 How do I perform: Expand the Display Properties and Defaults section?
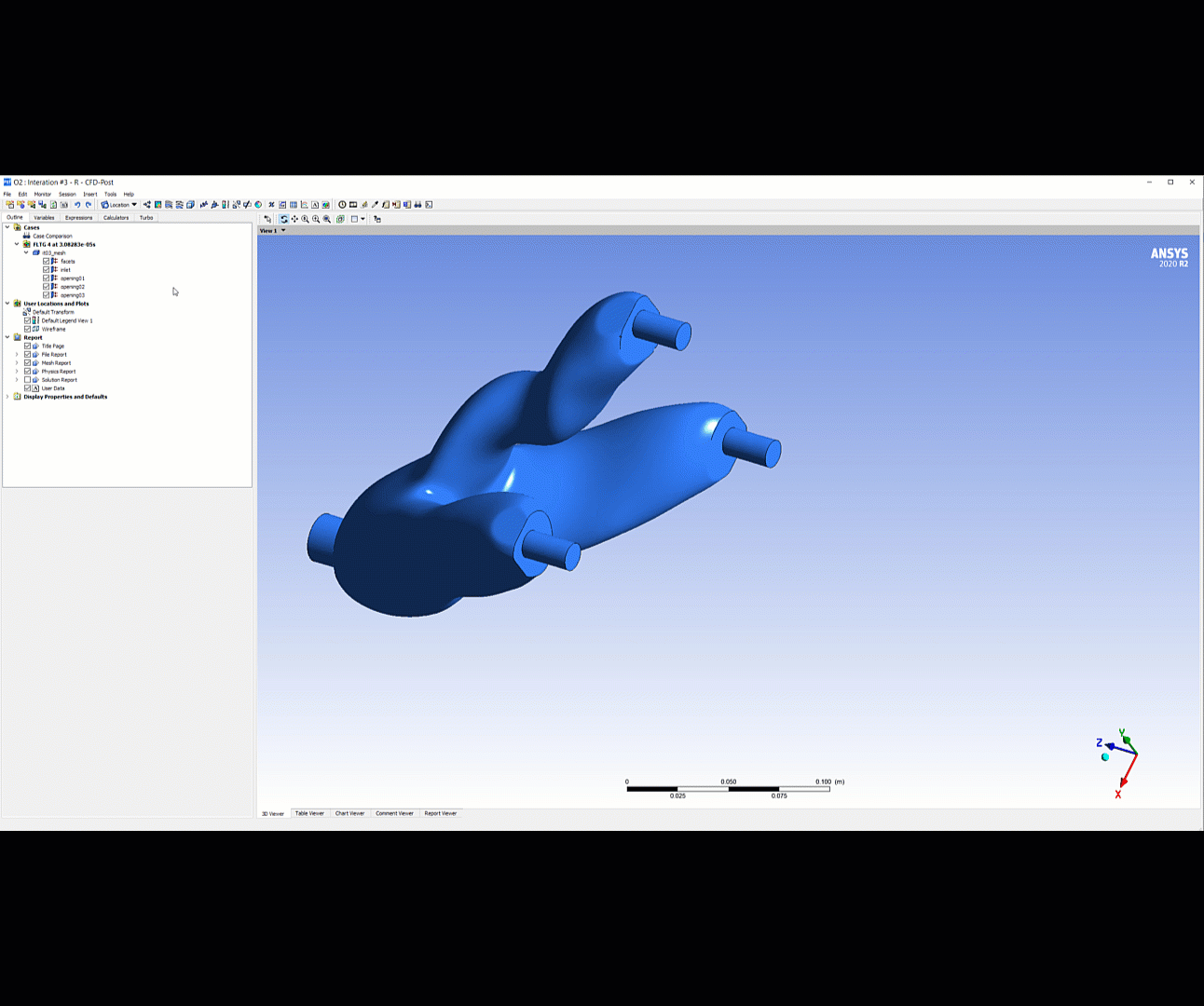(7, 396)
